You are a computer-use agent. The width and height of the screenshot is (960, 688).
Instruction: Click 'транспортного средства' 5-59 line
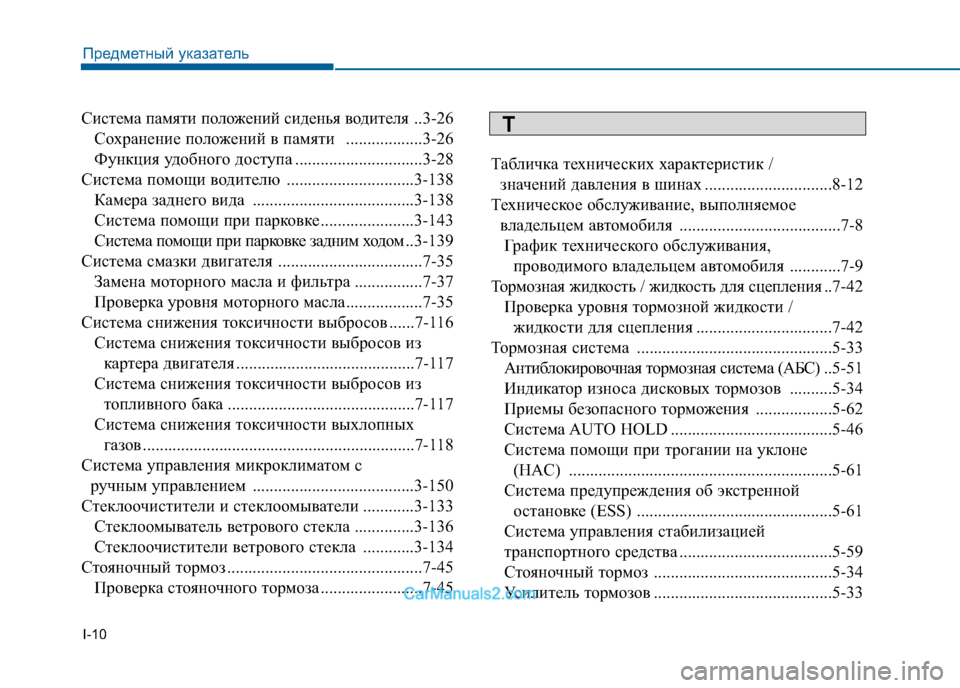pos(683,552)
